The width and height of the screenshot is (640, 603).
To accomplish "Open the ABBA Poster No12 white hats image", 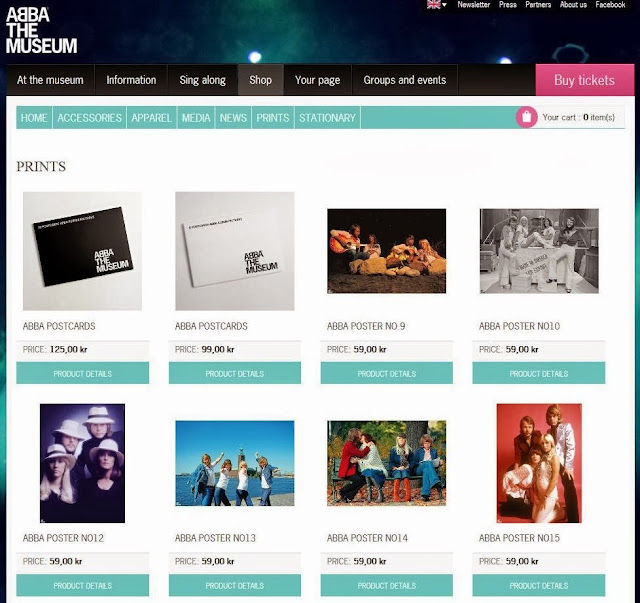I will click(82, 463).
